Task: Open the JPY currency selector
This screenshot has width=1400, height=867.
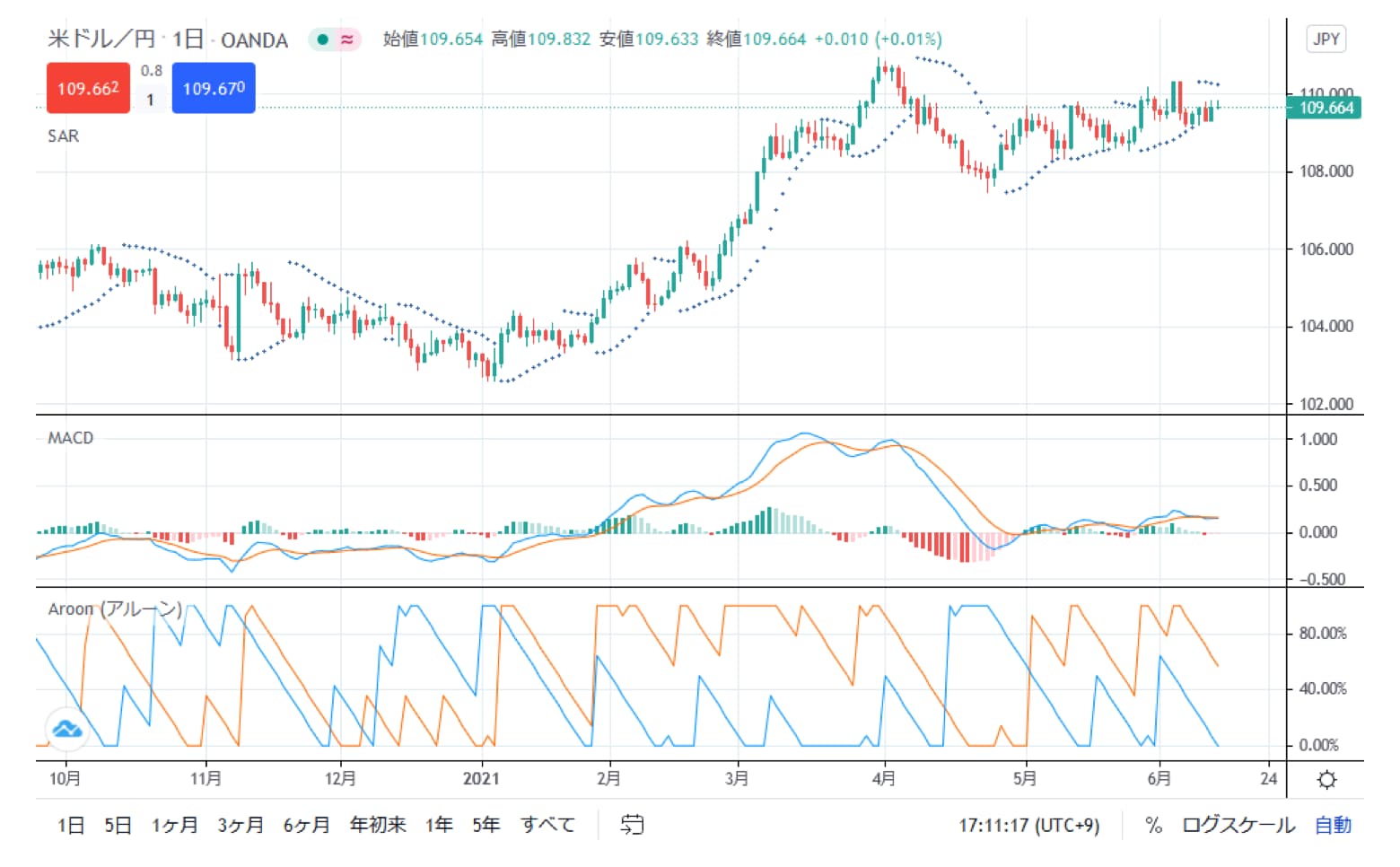Action: click(1326, 39)
